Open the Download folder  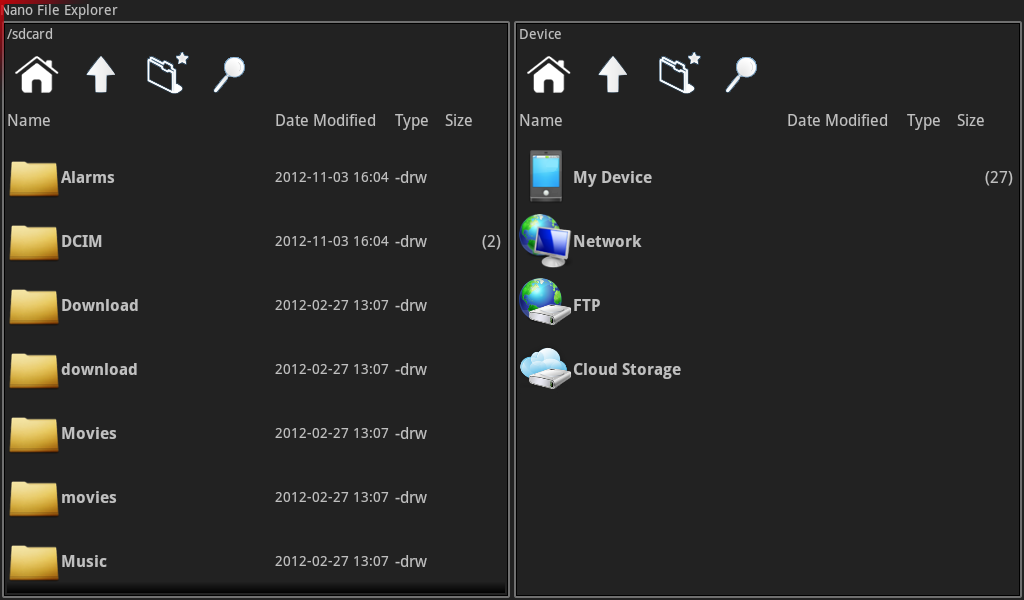point(100,305)
